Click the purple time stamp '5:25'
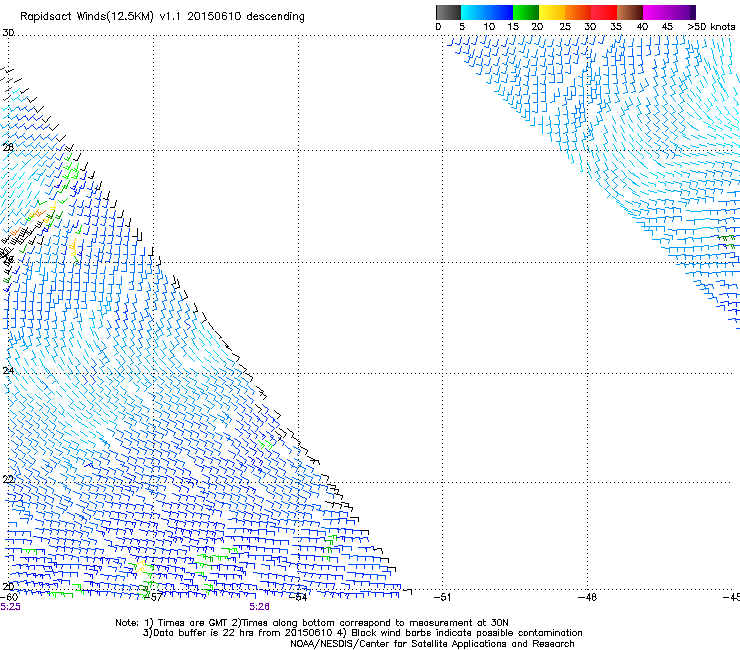Screen dimensions: 740x650 click(10, 607)
